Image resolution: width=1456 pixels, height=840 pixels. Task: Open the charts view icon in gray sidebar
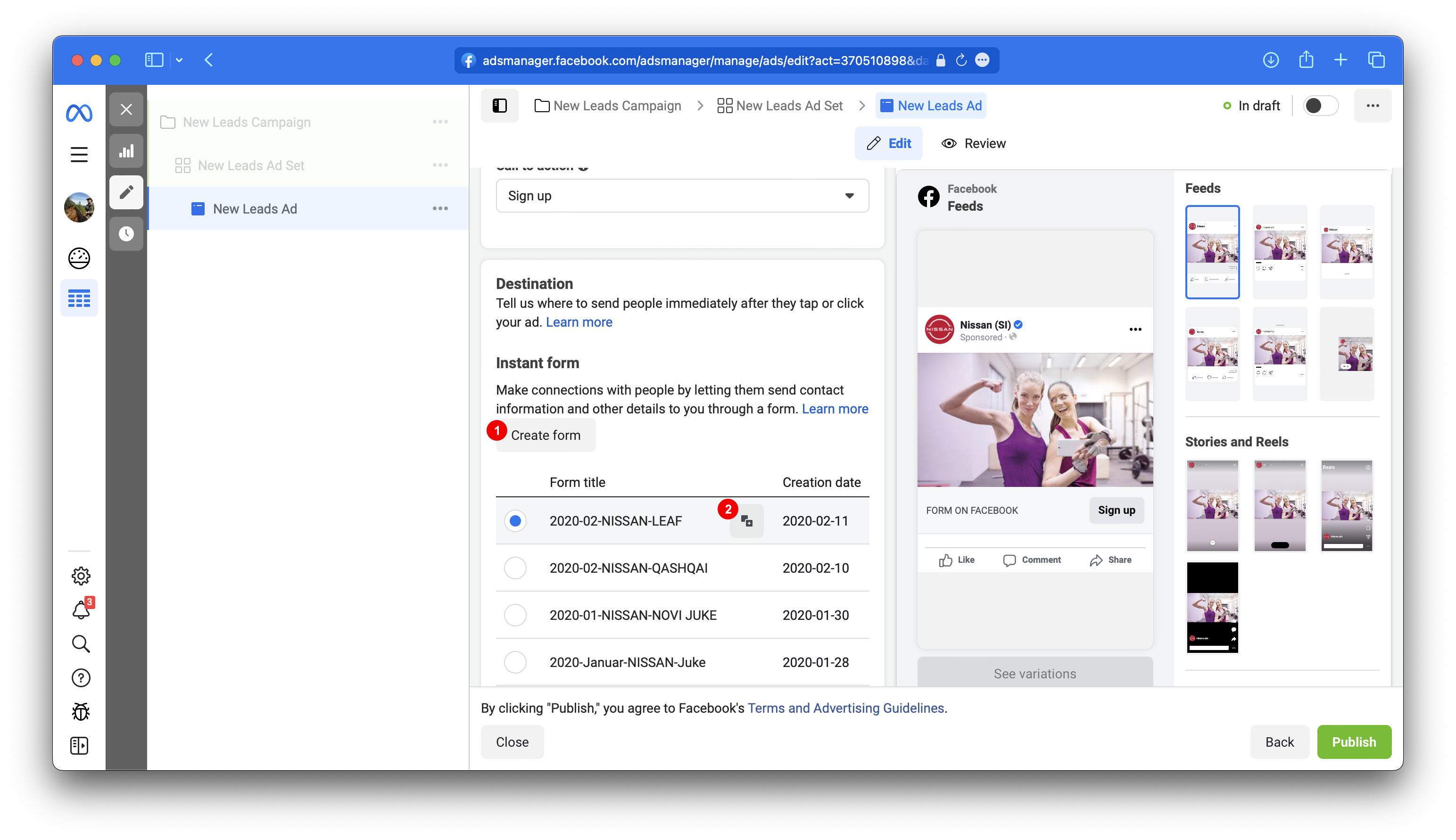126,151
